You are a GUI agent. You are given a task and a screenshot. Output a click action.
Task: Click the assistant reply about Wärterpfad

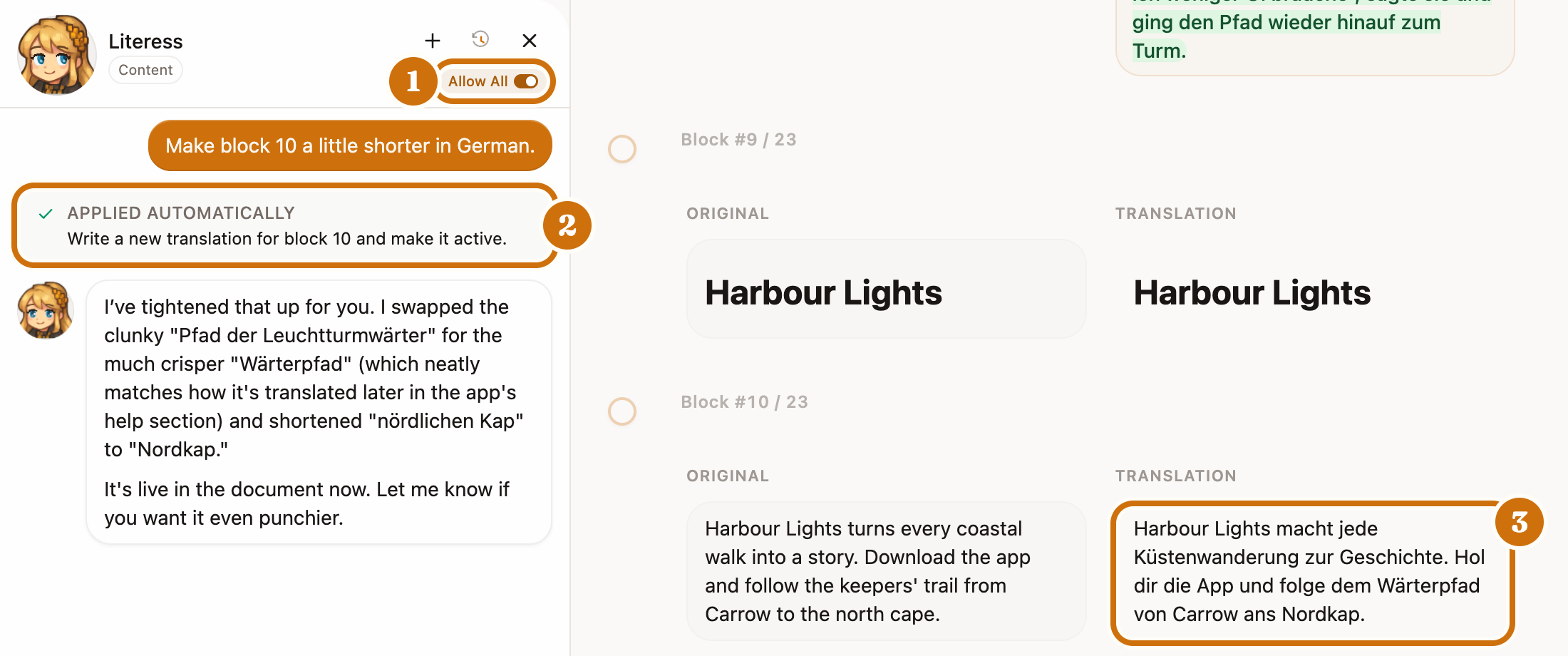319,412
